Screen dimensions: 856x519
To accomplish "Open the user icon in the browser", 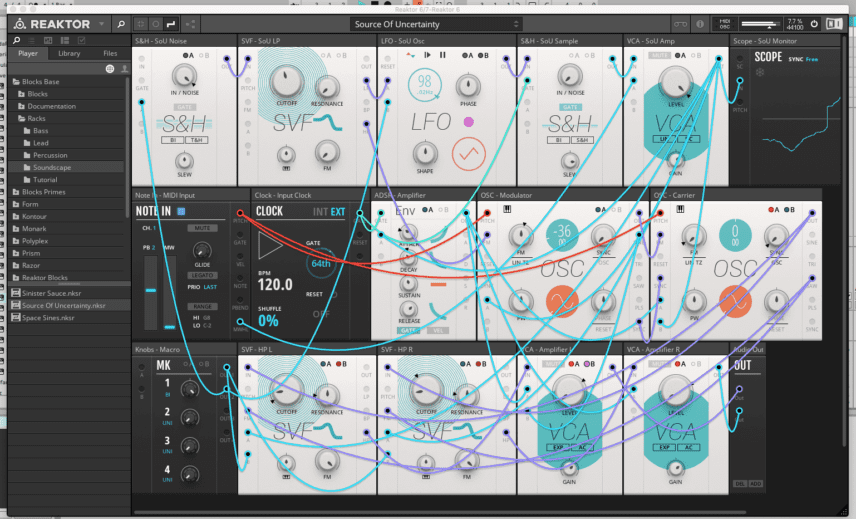I will (x=124, y=69).
